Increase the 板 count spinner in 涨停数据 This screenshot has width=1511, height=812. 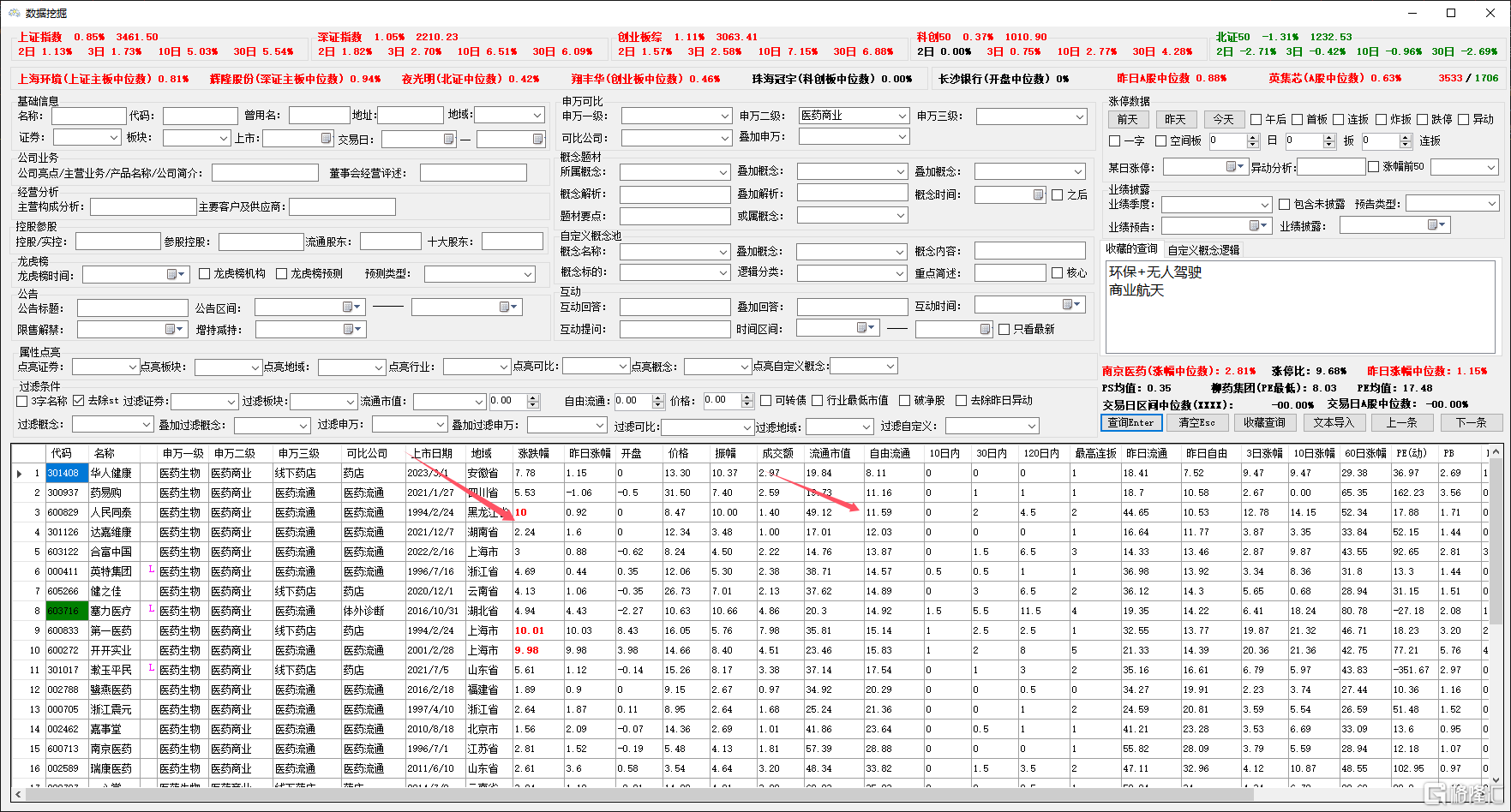tap(1405, 137)
